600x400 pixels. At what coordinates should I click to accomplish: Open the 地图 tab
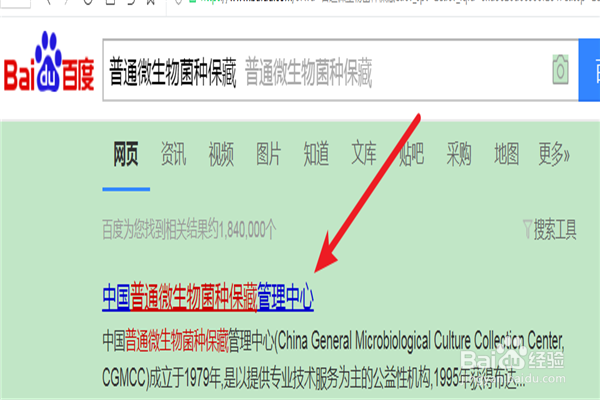pos(507,154)
